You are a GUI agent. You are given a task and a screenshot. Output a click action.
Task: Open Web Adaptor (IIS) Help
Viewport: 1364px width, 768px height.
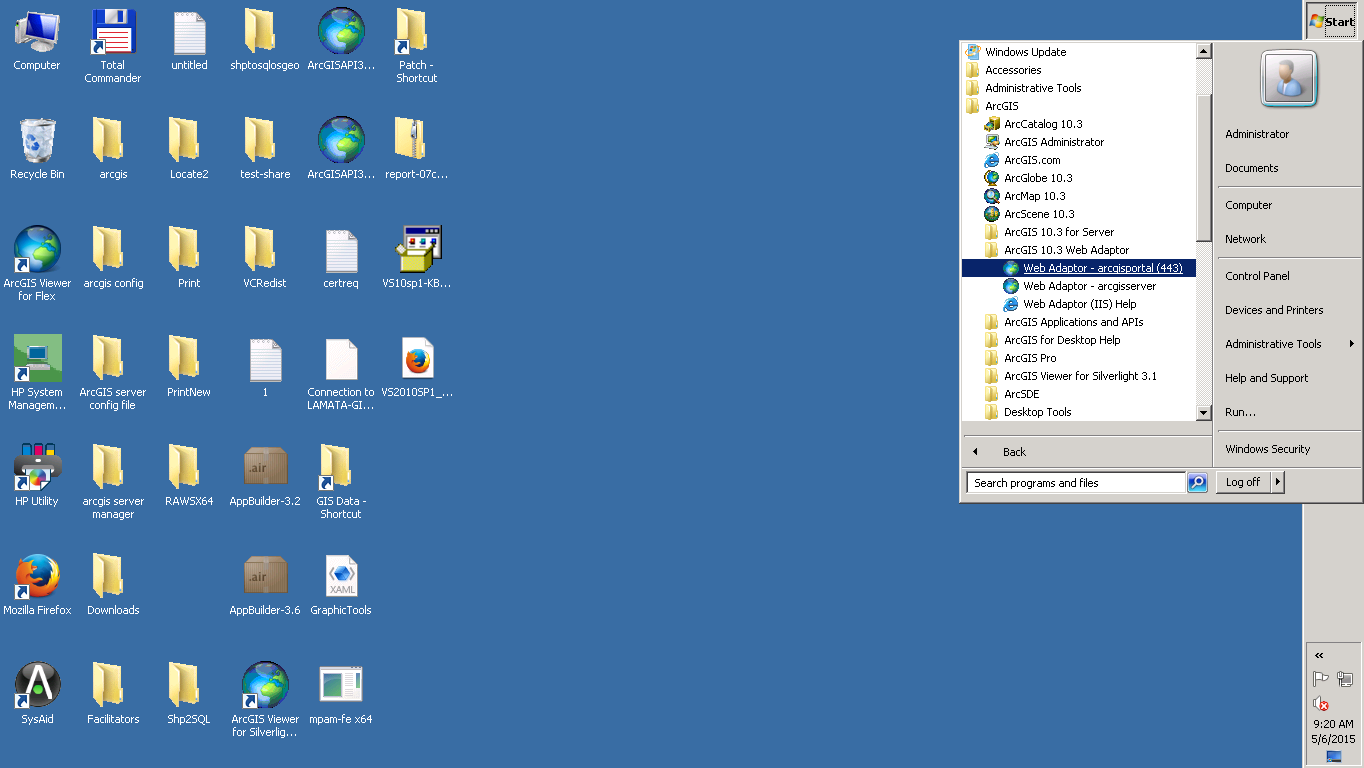coord(1079,304)
